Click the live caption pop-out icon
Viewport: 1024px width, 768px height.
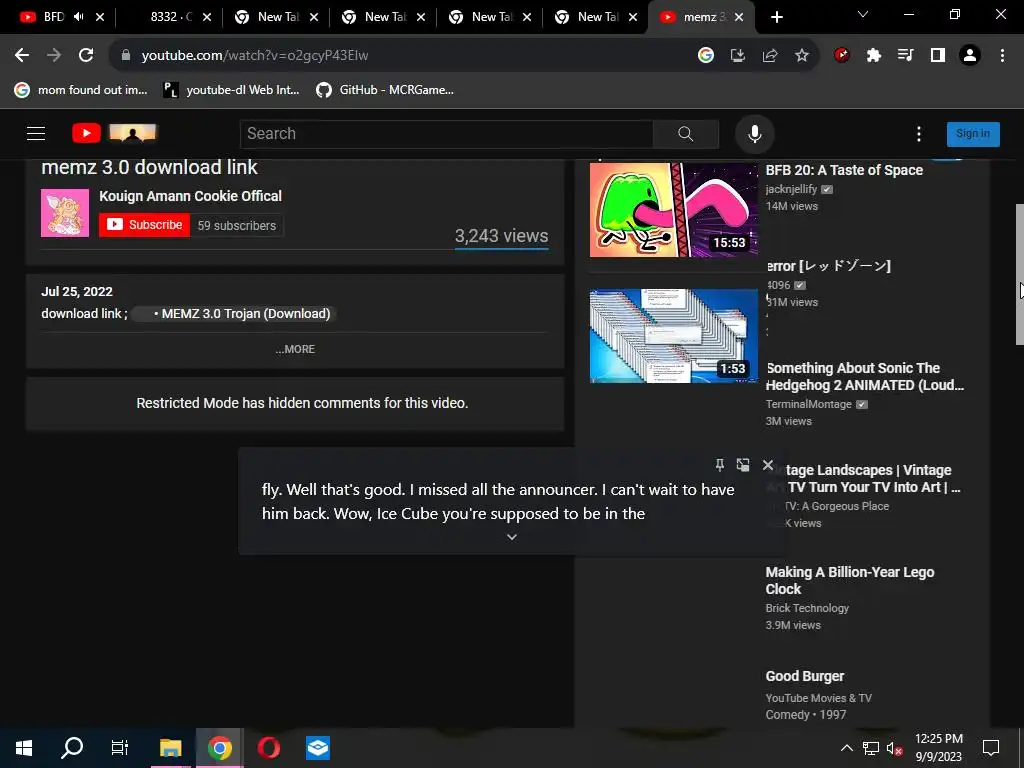click(743, 465)
